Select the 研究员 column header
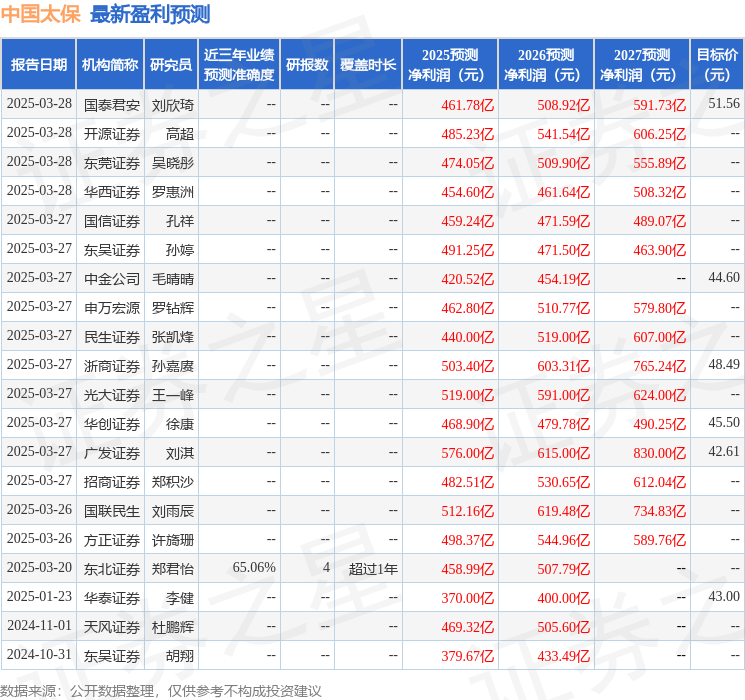Screen dimensions: 745x700 click(x=171, y=65)
